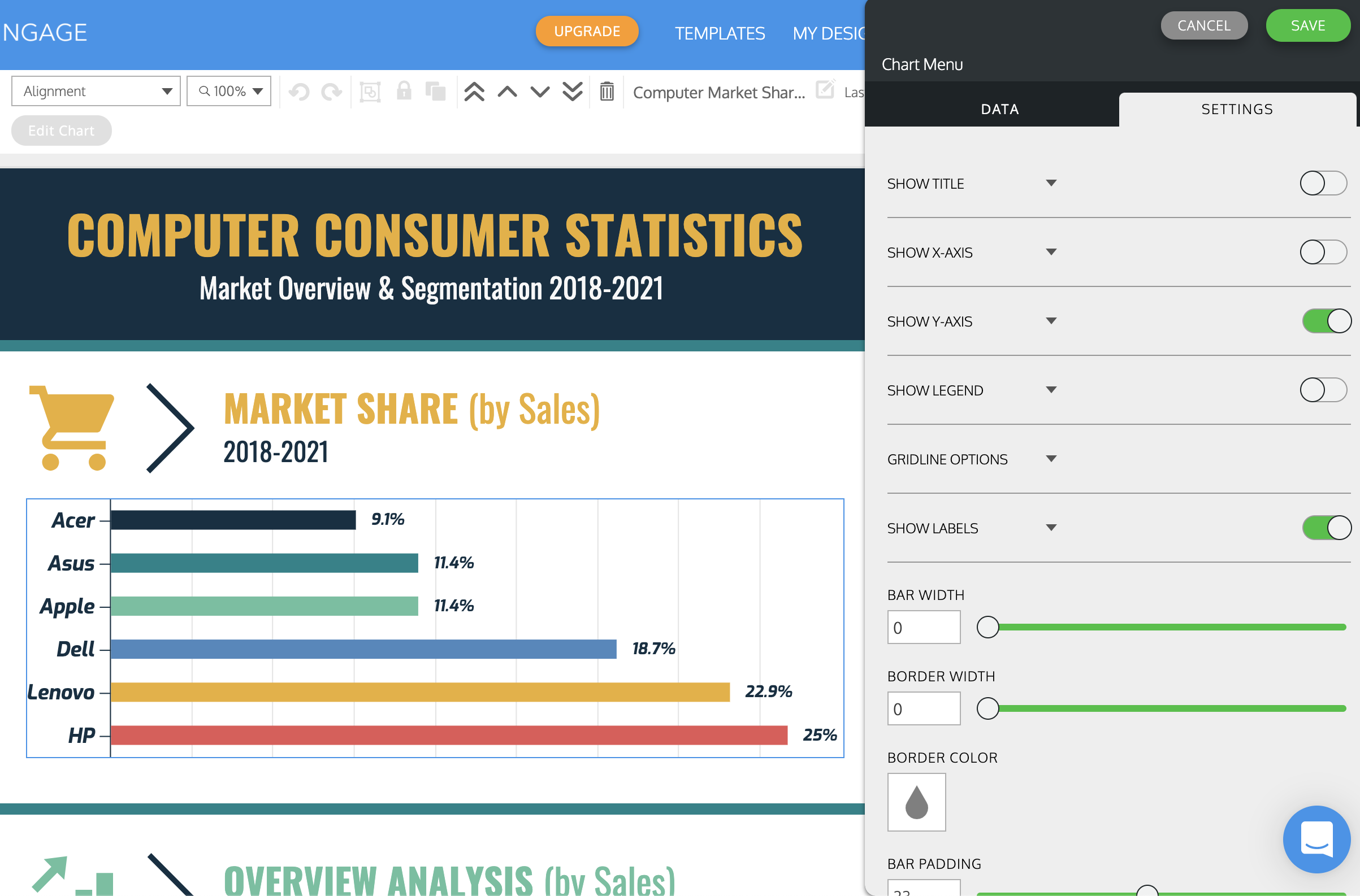
Task: Open the Alignment dropdown
Action: click(x=96, y=92)
